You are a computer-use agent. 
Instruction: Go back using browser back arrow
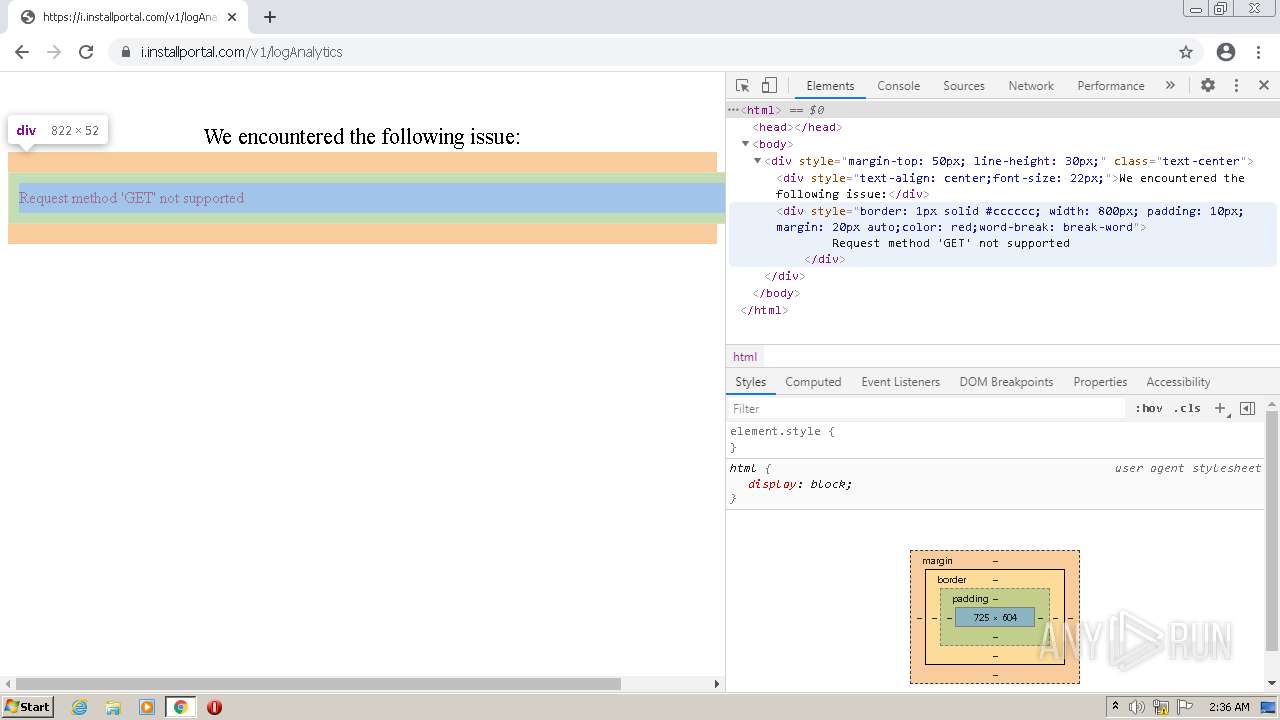click(x=22, y=52)
